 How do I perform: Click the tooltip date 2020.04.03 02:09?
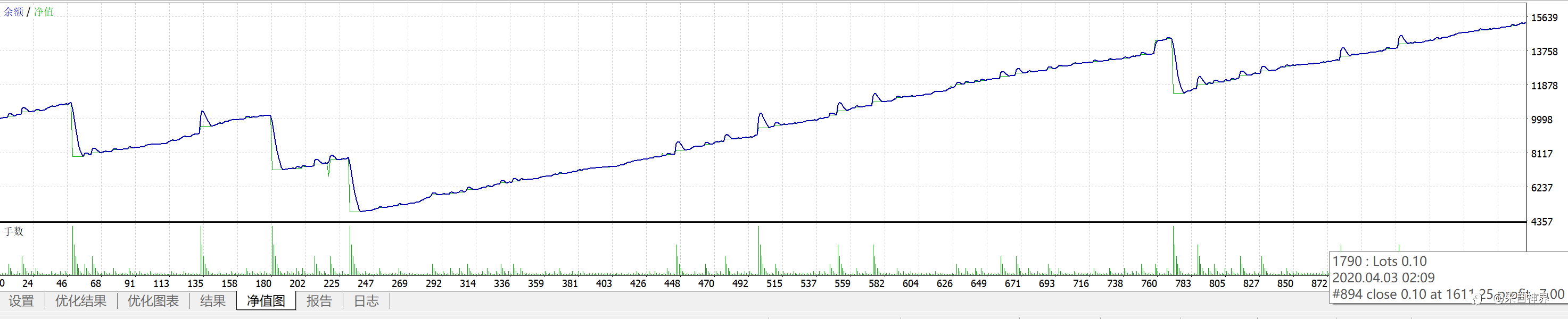(1383, 278)
